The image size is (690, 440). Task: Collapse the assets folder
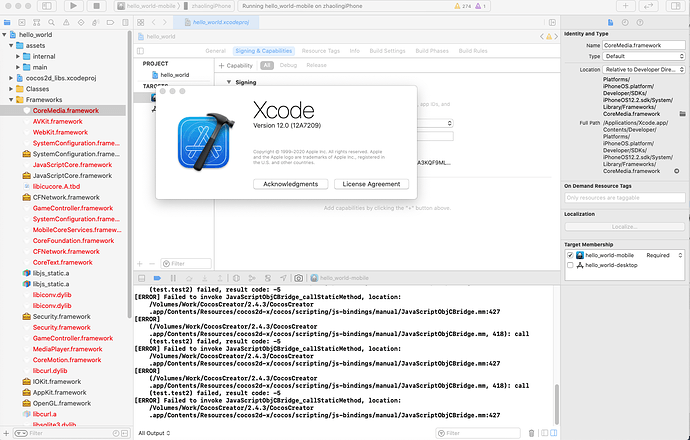point(11,45)
